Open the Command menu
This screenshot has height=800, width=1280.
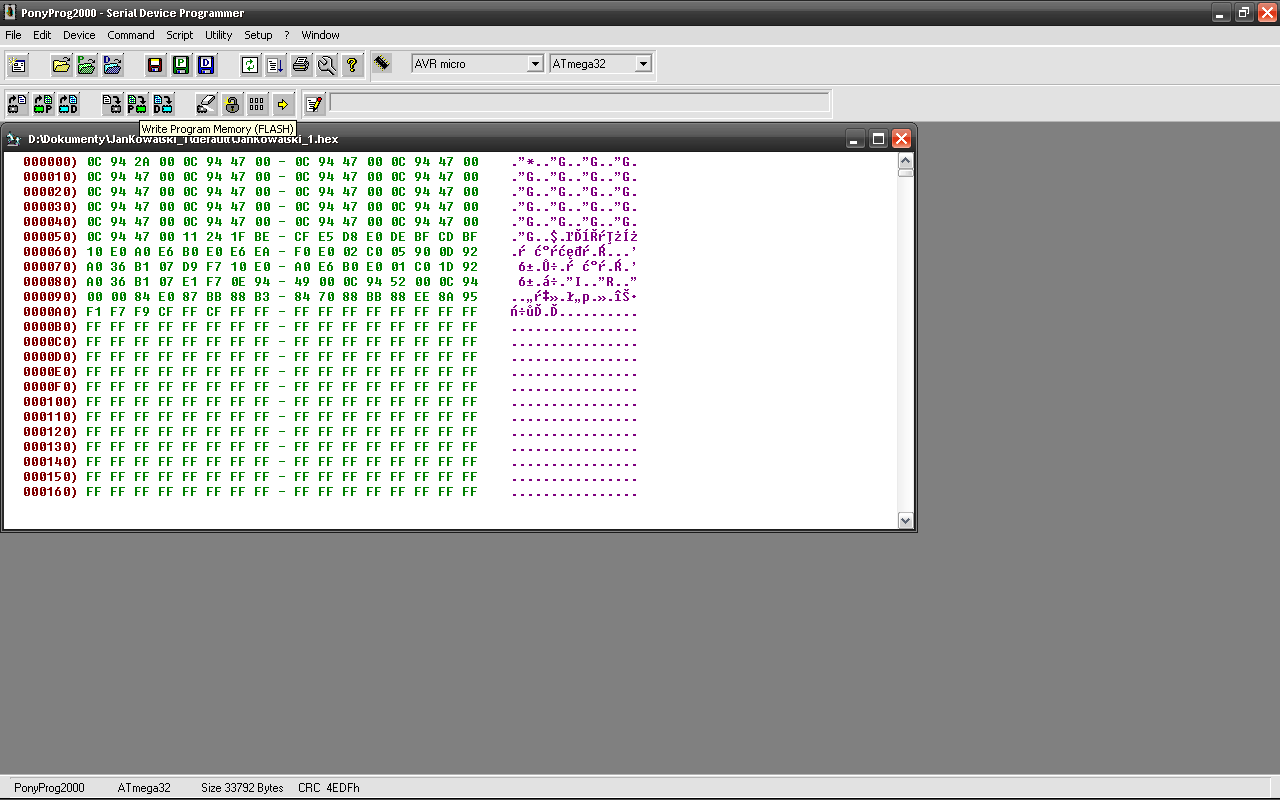(131, 35)
